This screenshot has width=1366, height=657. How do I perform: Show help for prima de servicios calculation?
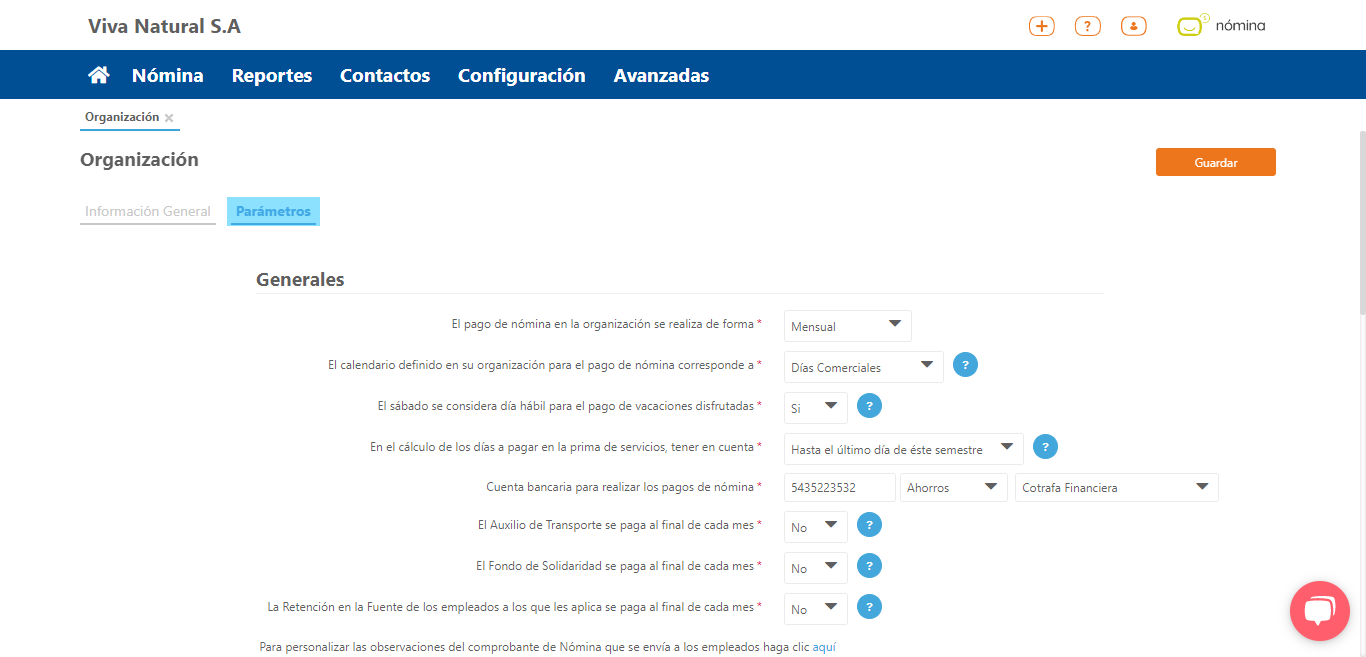[1045, 447]
